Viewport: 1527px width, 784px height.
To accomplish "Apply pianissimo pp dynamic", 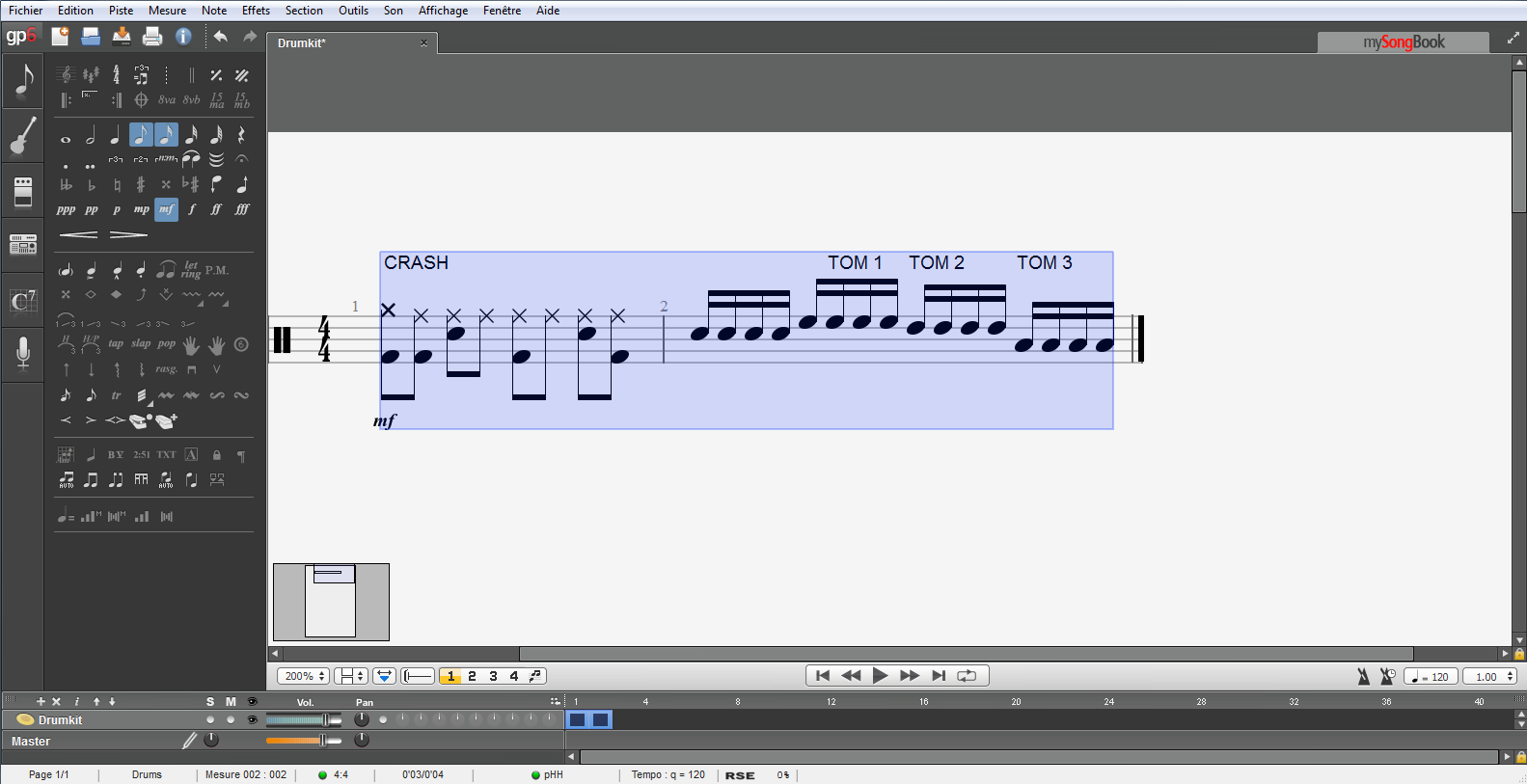I will pos(91,209).
